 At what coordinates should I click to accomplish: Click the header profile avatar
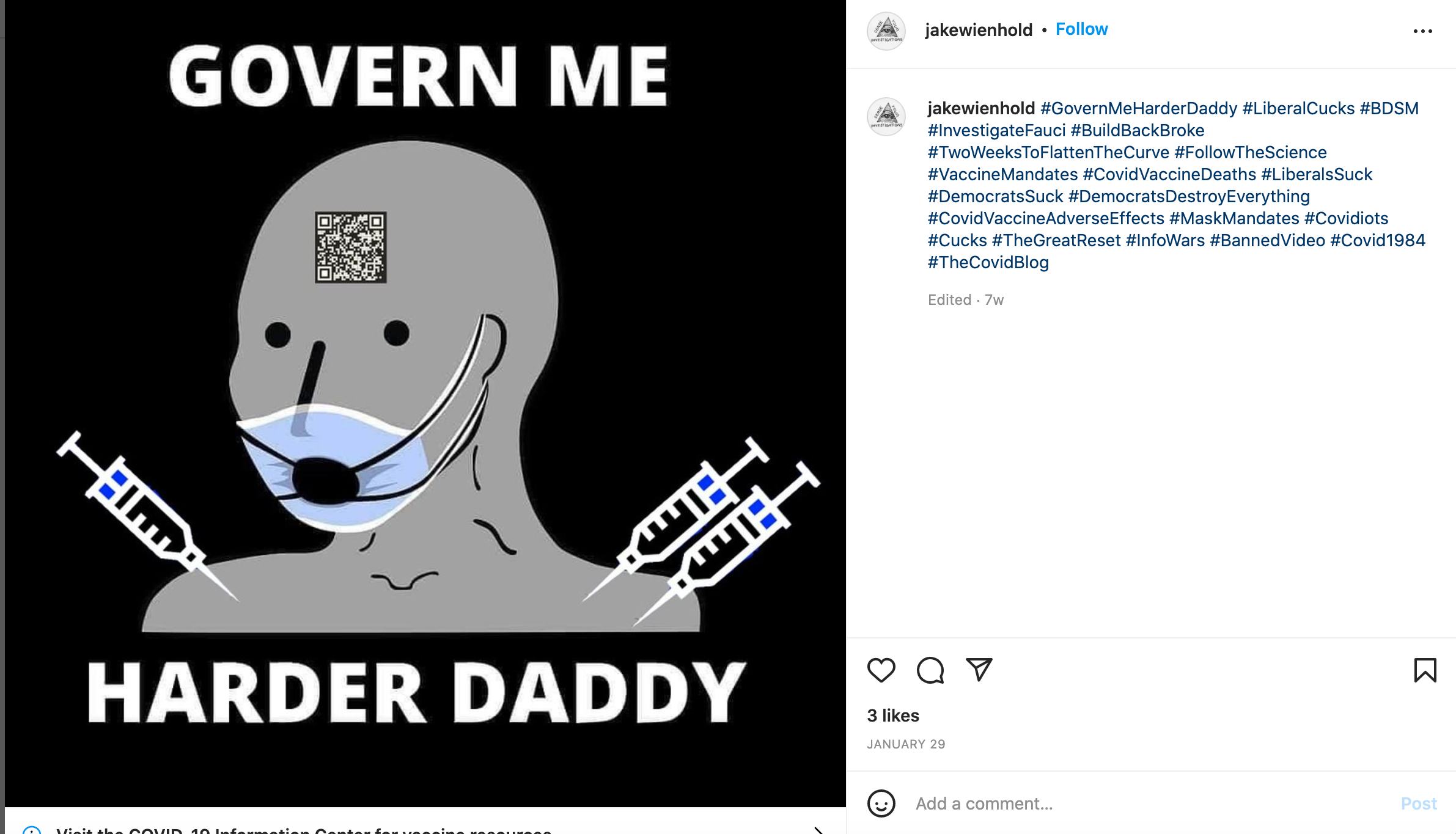[x=886, y=31]
